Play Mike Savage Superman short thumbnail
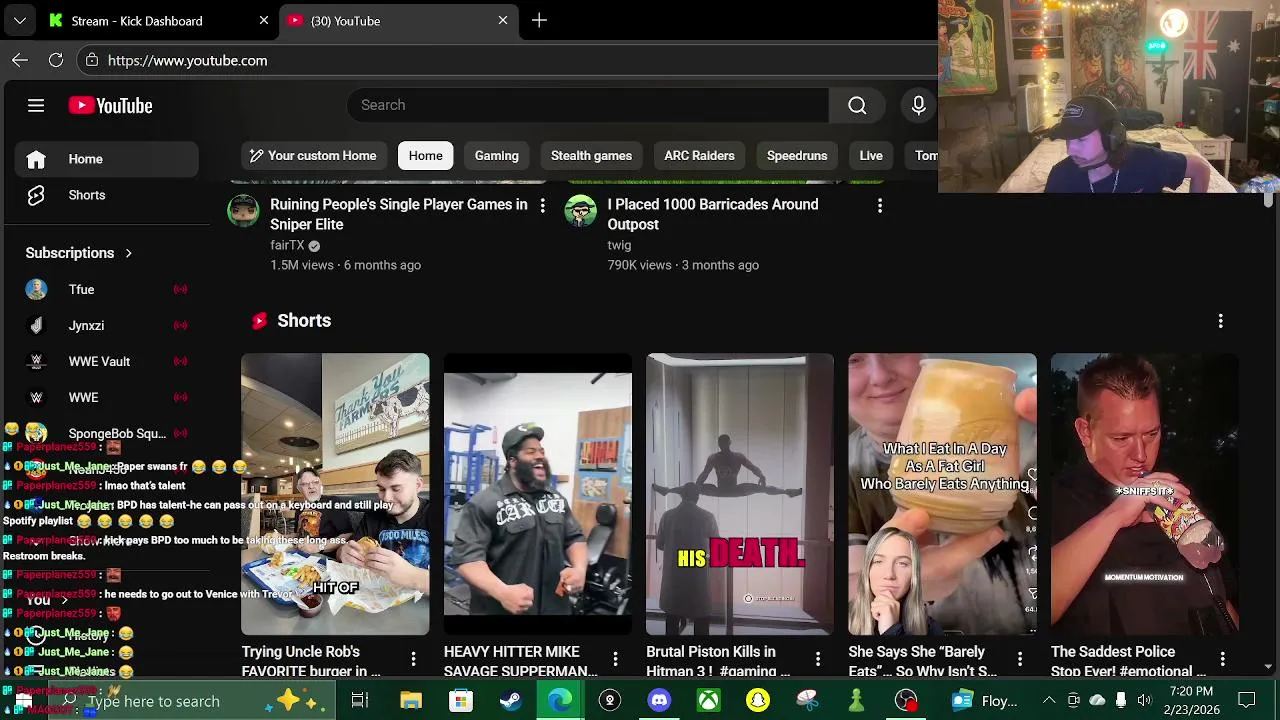Viewport: 1280px width, 720px height. point(538,494)
